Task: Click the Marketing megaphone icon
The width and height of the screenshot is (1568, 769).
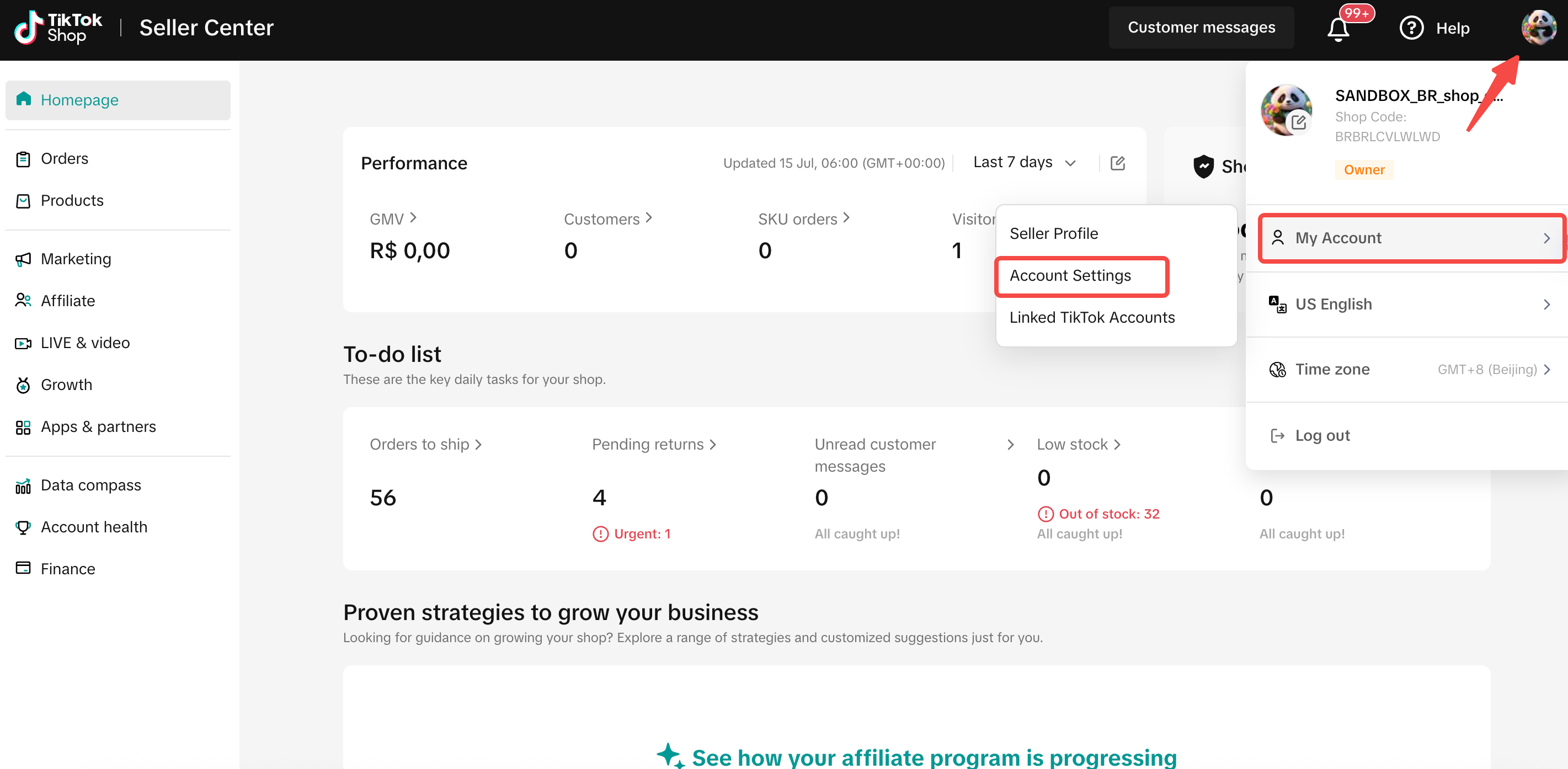Action: click(x=23, y=259)
